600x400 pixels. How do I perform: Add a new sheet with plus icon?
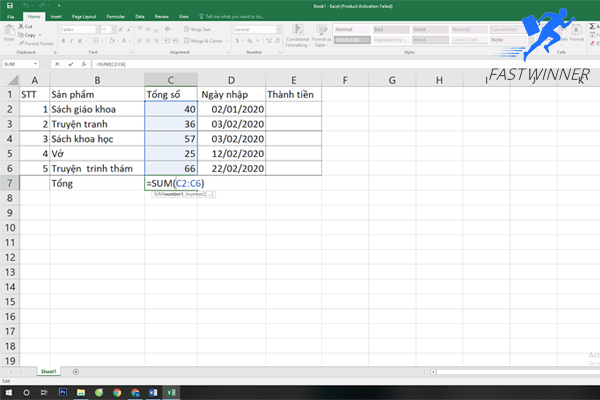click(x=76, y=372)
